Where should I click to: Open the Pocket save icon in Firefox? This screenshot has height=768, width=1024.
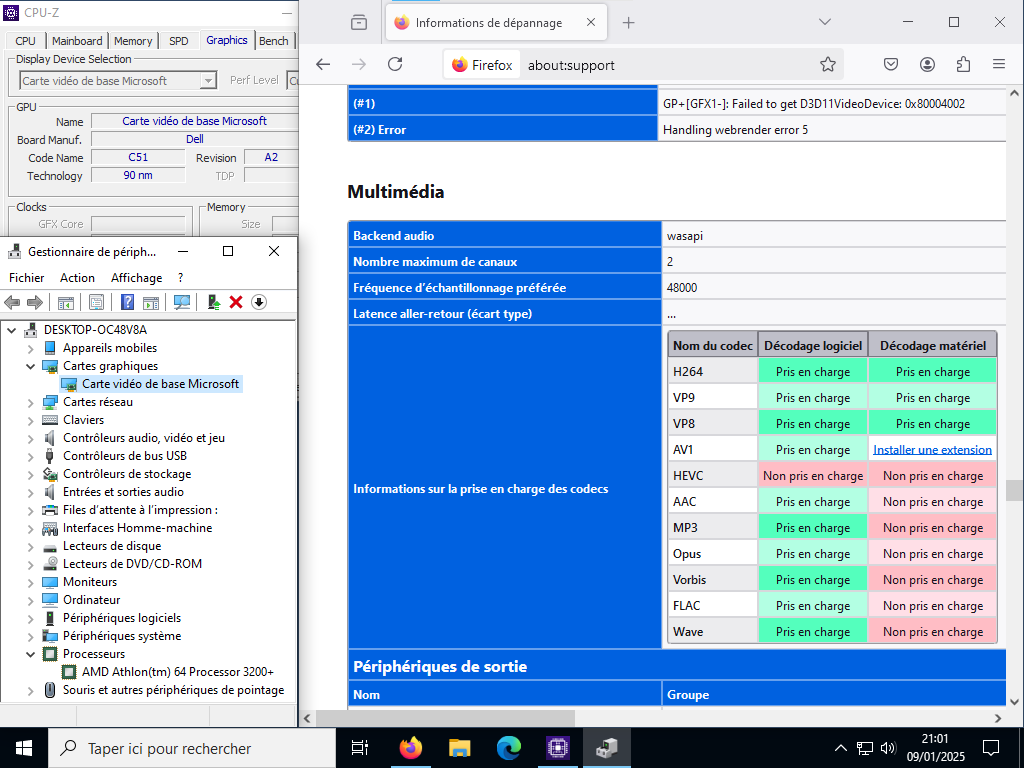(x=891, y=65)
